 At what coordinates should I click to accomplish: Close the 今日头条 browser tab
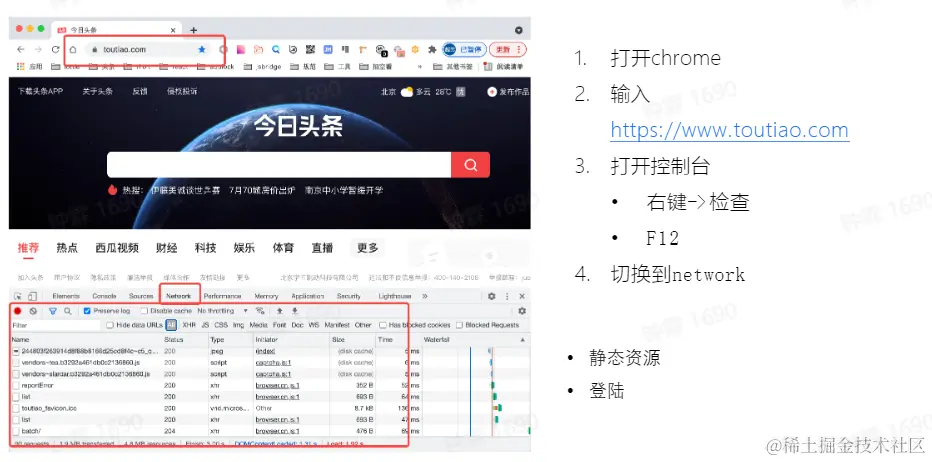point(173,30)
